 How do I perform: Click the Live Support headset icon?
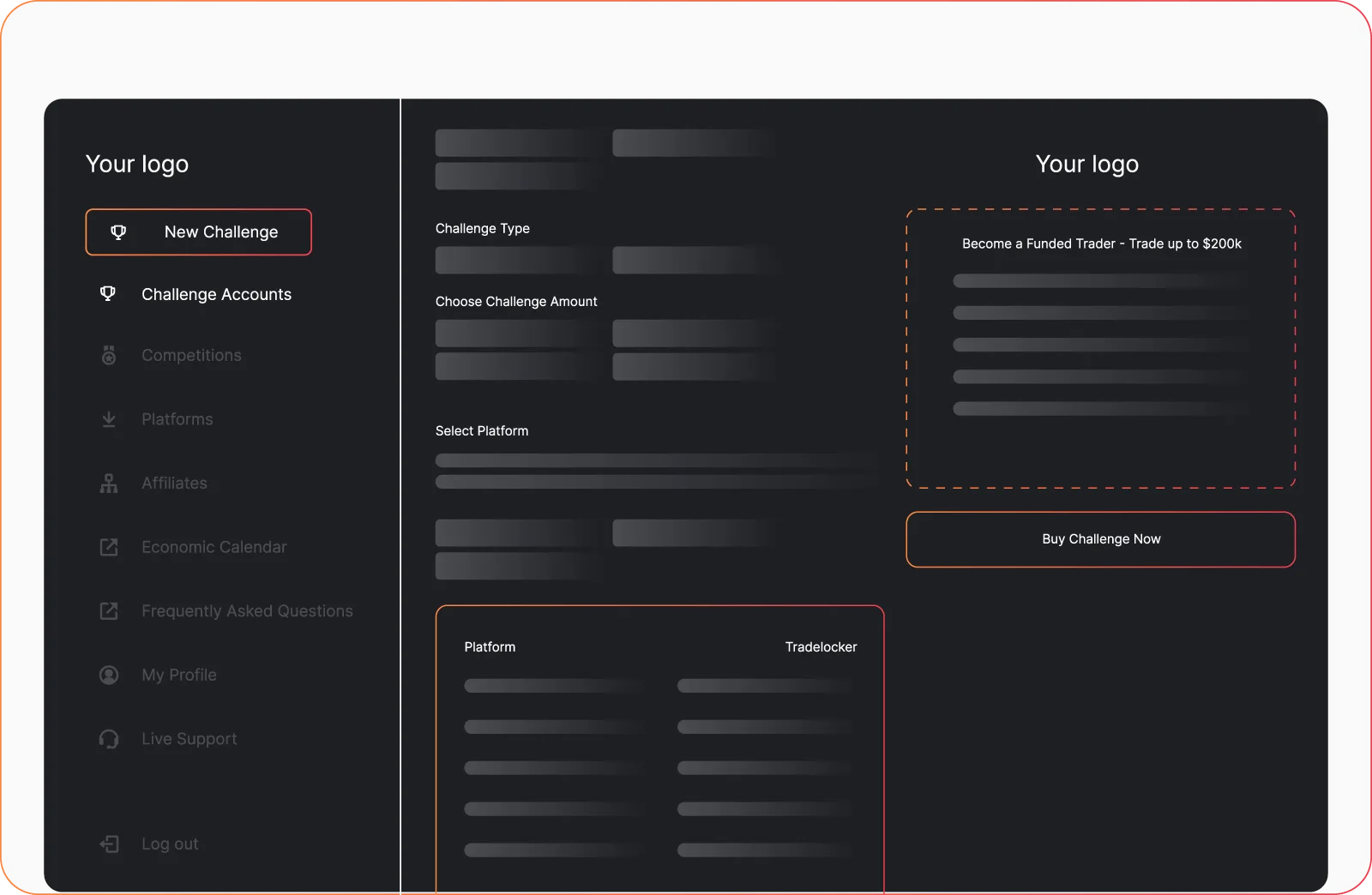click(x=109, y=739)
